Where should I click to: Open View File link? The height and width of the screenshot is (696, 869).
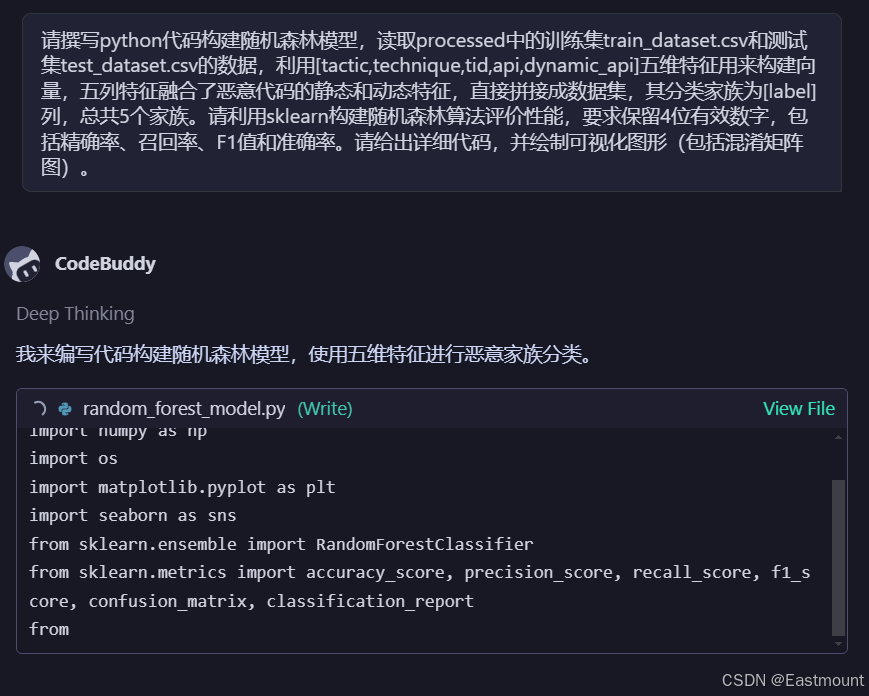[x=799, y=409]
